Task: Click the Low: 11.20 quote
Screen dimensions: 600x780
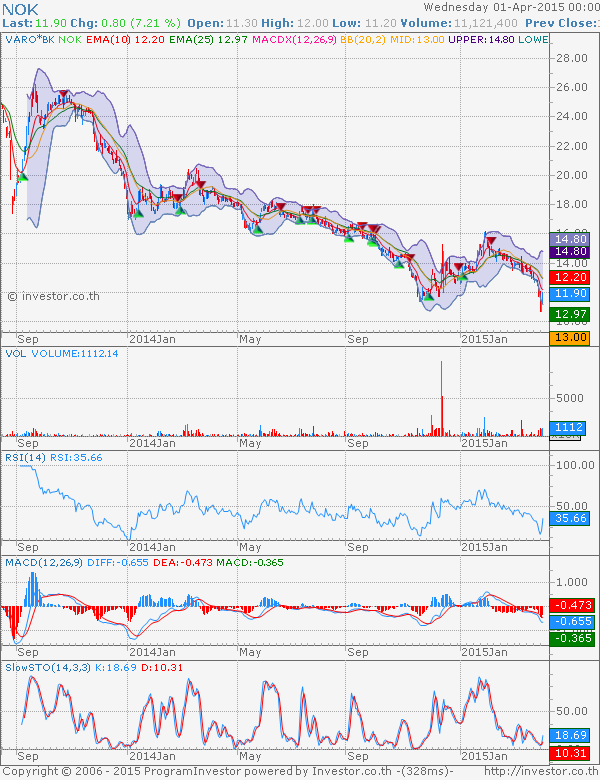Action: pos(364,23)
